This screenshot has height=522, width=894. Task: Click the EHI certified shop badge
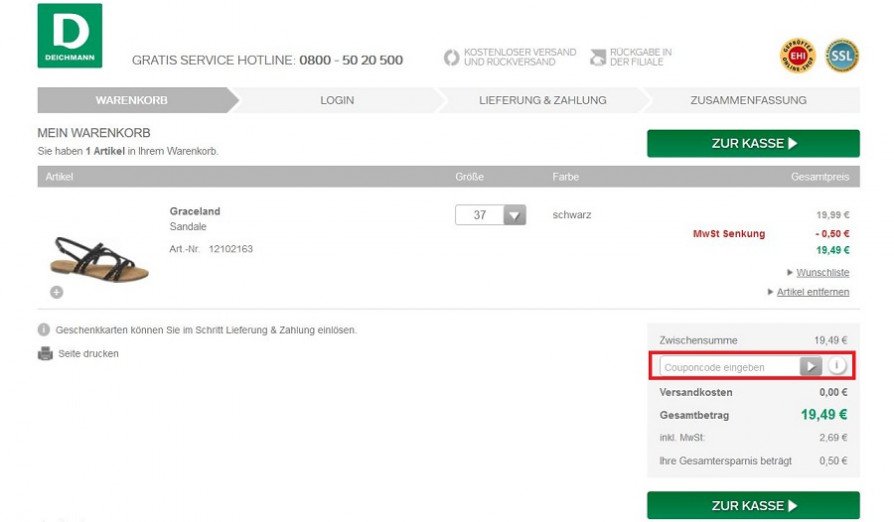point(798,56)
